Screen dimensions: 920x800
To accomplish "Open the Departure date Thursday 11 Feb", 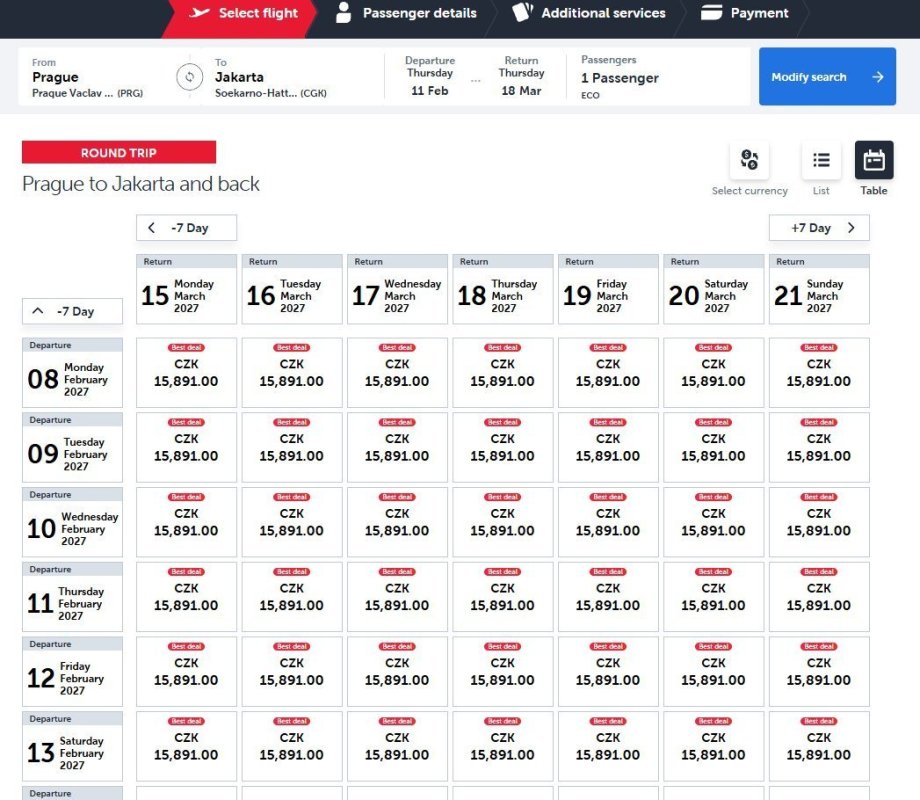I will pos(429,76).
